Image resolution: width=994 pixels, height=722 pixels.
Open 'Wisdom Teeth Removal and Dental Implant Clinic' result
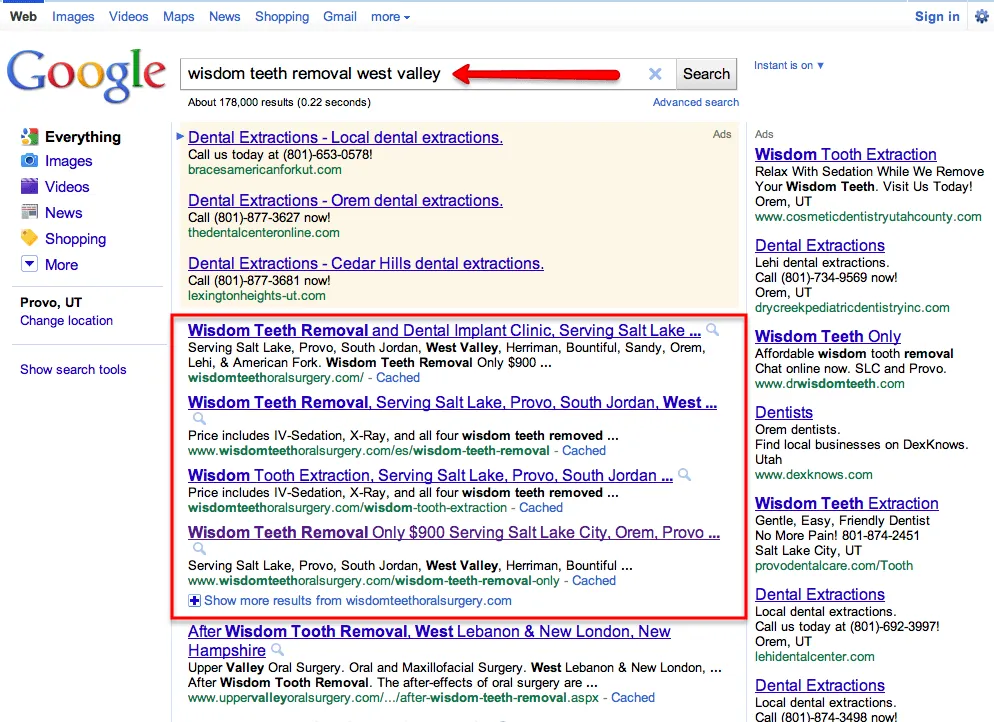[x=444, y=330]
